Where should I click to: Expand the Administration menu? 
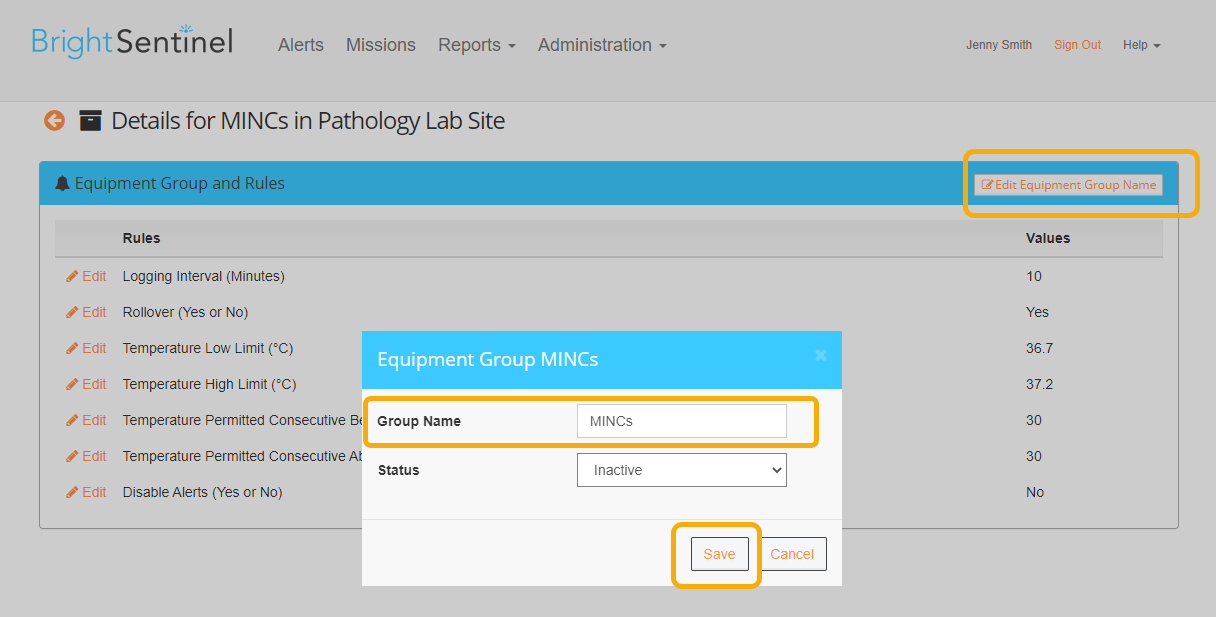click(x=602, y=45)
